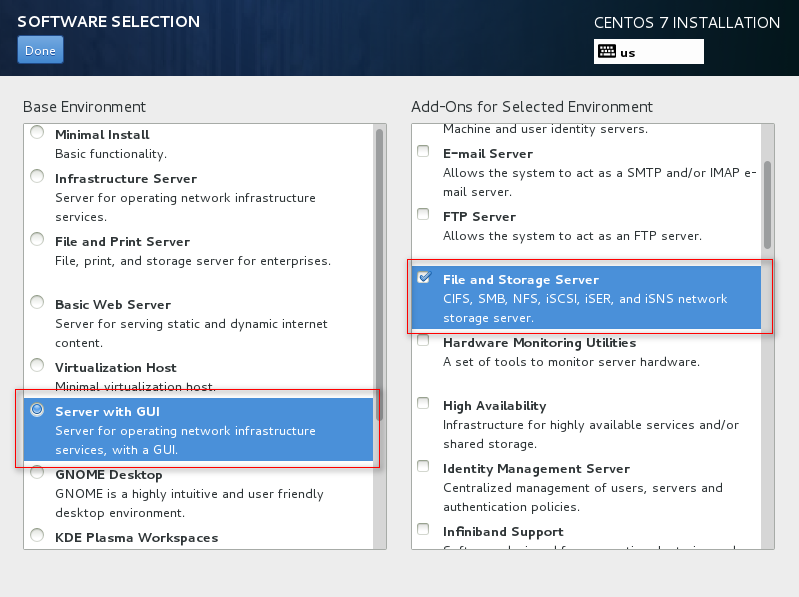The width and height of the screenshot is (799, 597).
Task: Click the 'FTP Server' title text
Action: click(x=480, y=217)
